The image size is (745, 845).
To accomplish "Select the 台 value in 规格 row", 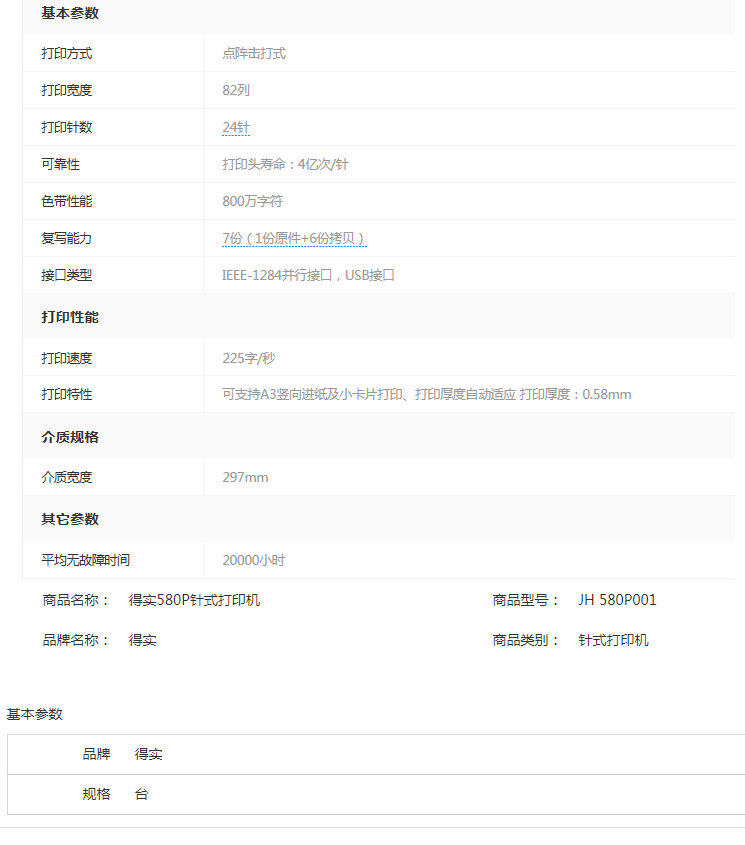I will coord(141,794).
